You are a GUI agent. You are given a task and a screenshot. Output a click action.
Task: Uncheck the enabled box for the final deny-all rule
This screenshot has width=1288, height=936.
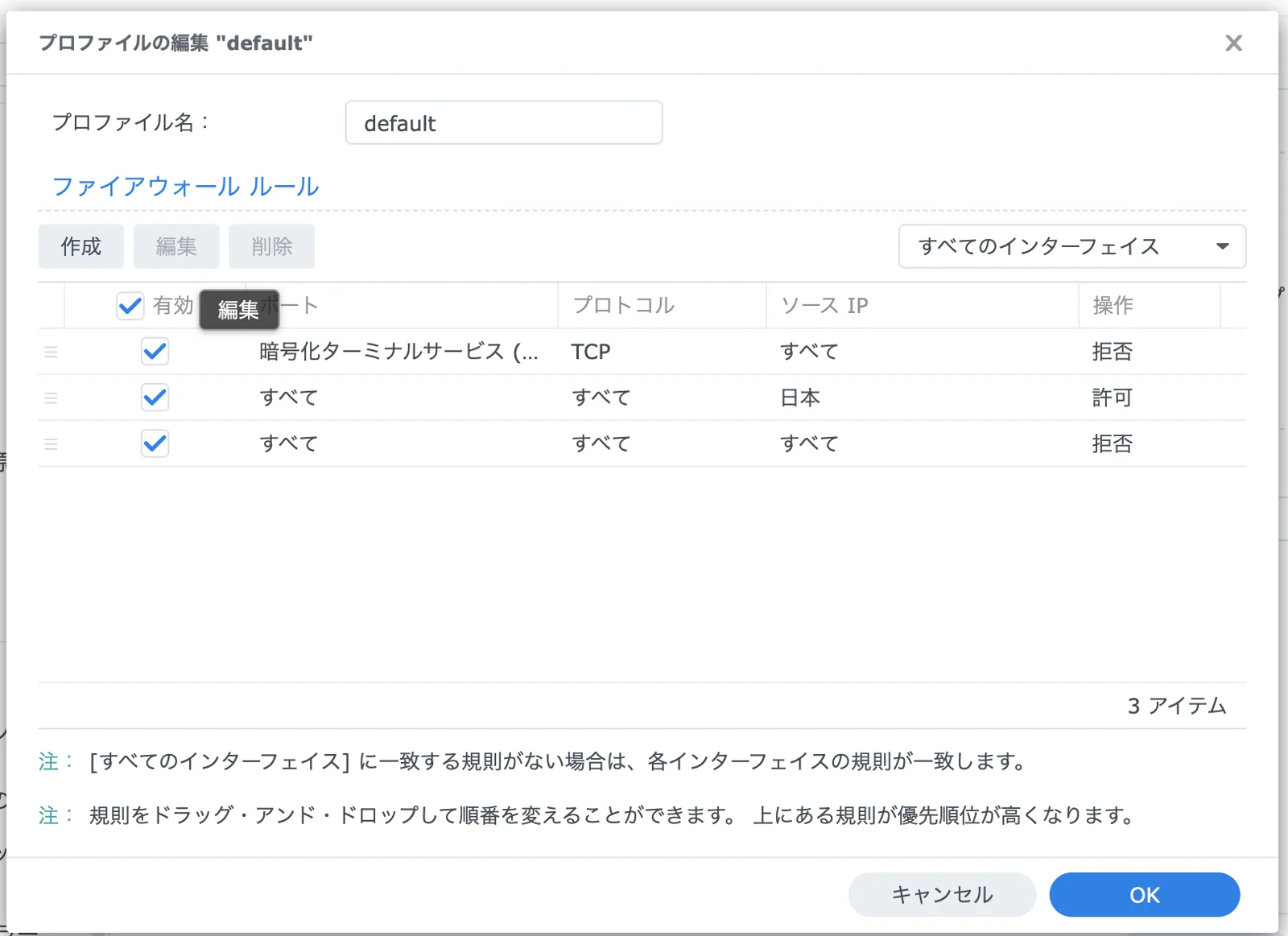point(155,443)
